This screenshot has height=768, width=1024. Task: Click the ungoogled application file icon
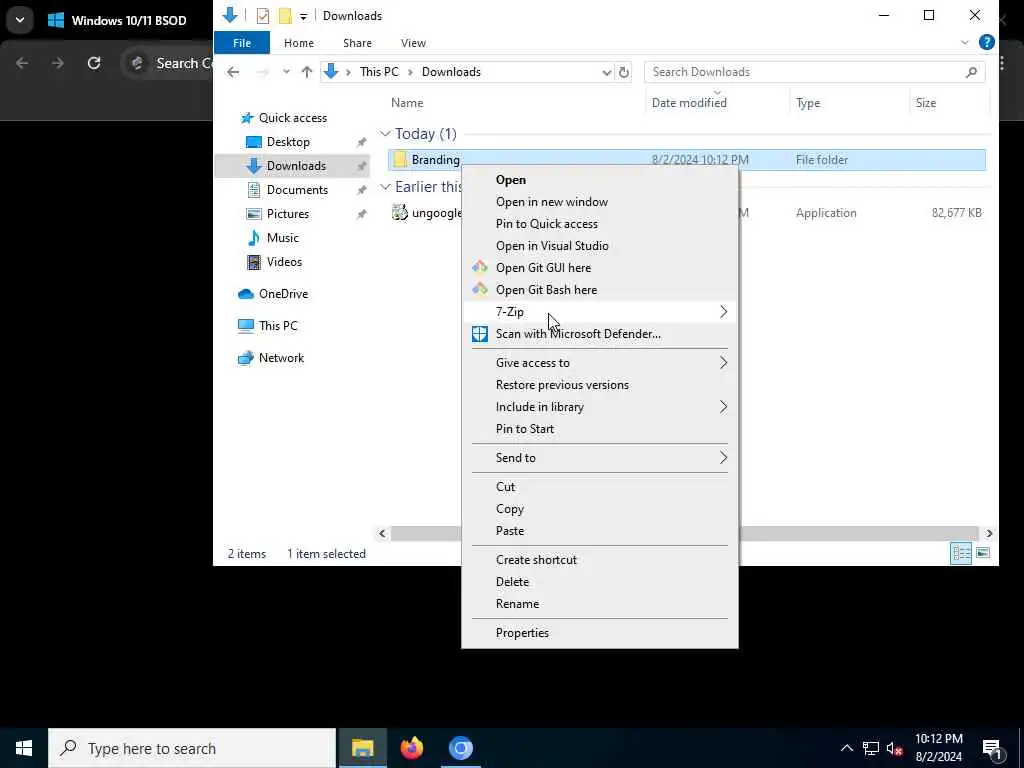(400, 212)
